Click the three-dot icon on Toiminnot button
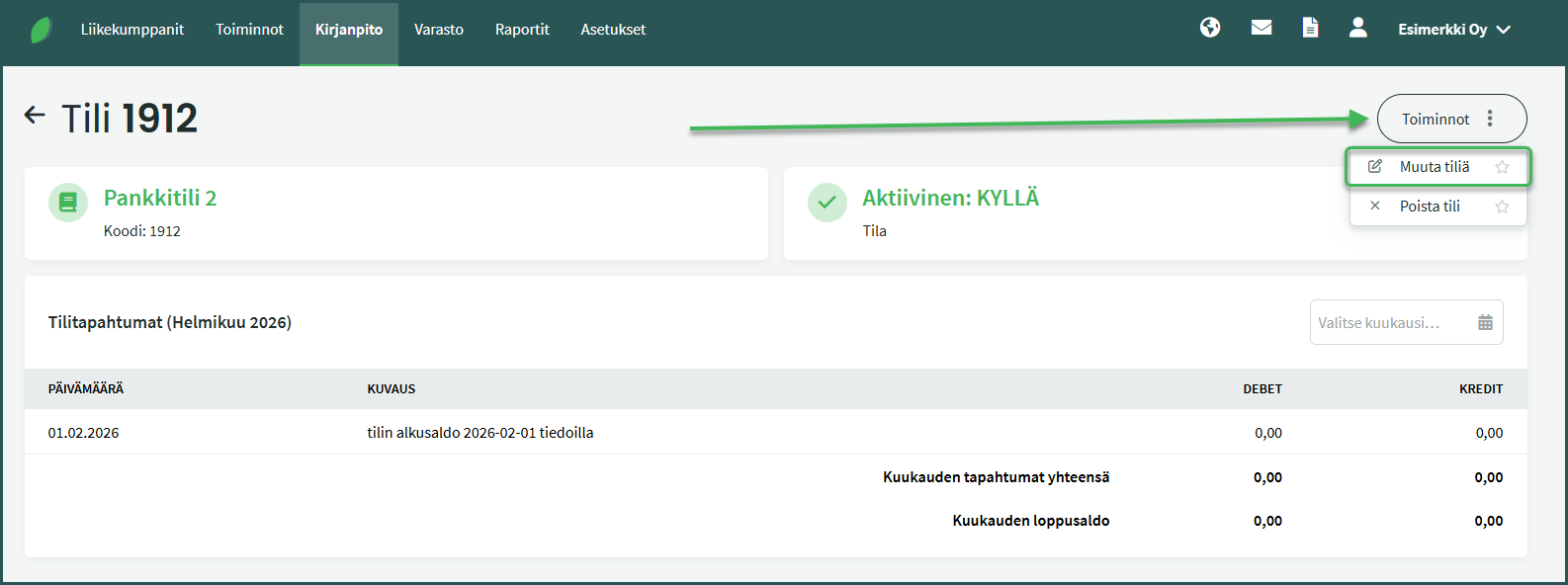 click(1490, 119)
